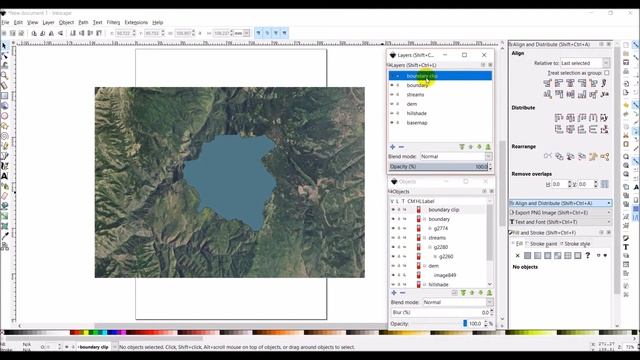Open Relative to Last selected dropdown
Screen dimensions: 640x360
point(585,63)
